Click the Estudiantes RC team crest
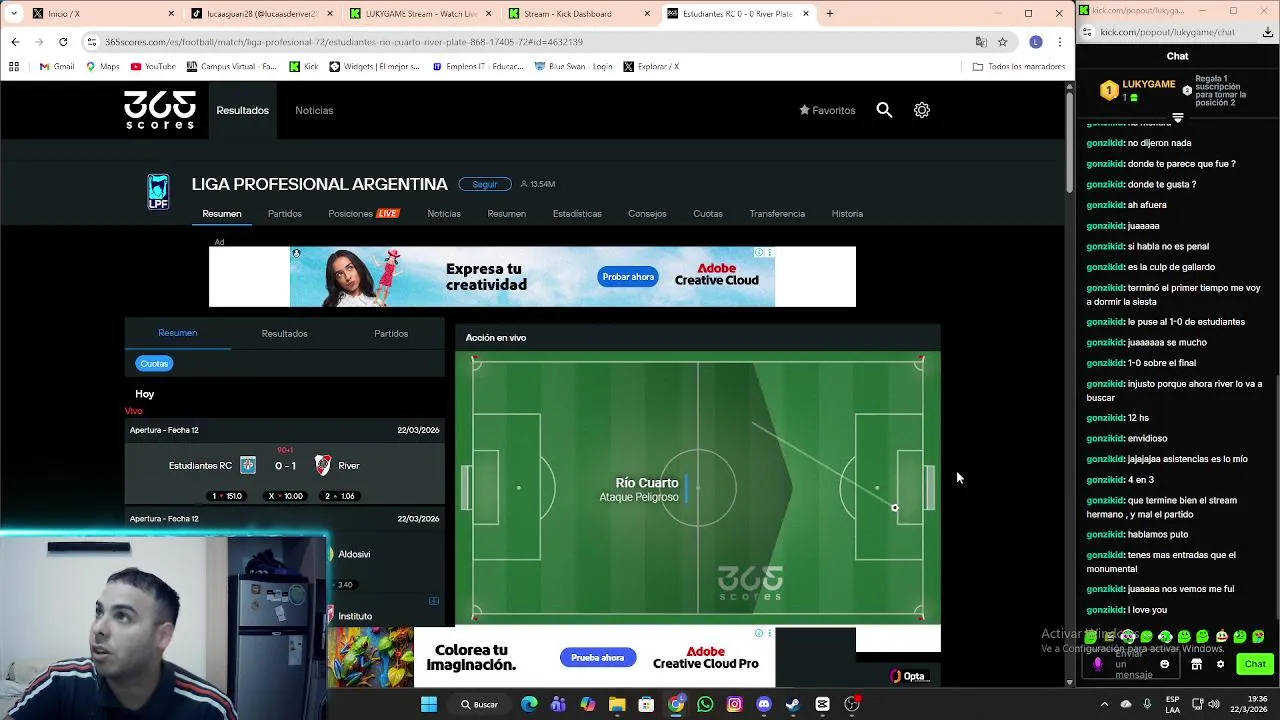 click(248, 466)
